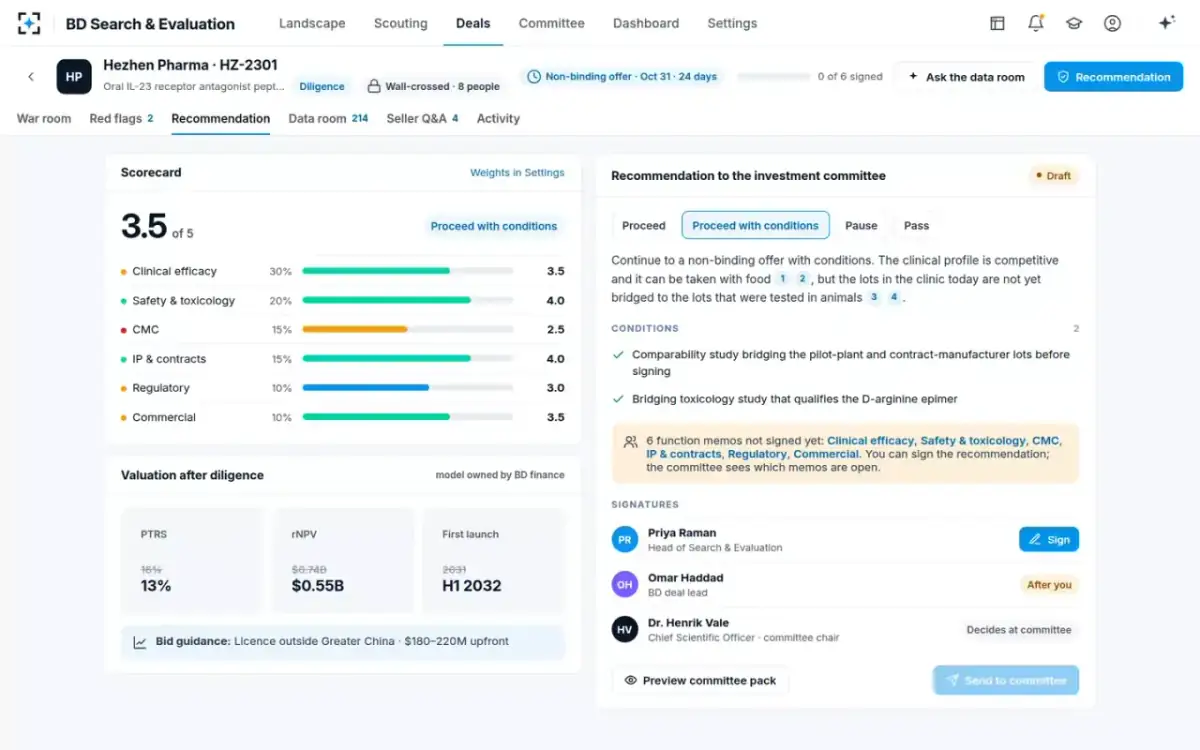Click the Clinical efficacy score bar
Screen dimensions: 1200x750
pyautogui.click(x=408, y=271)
